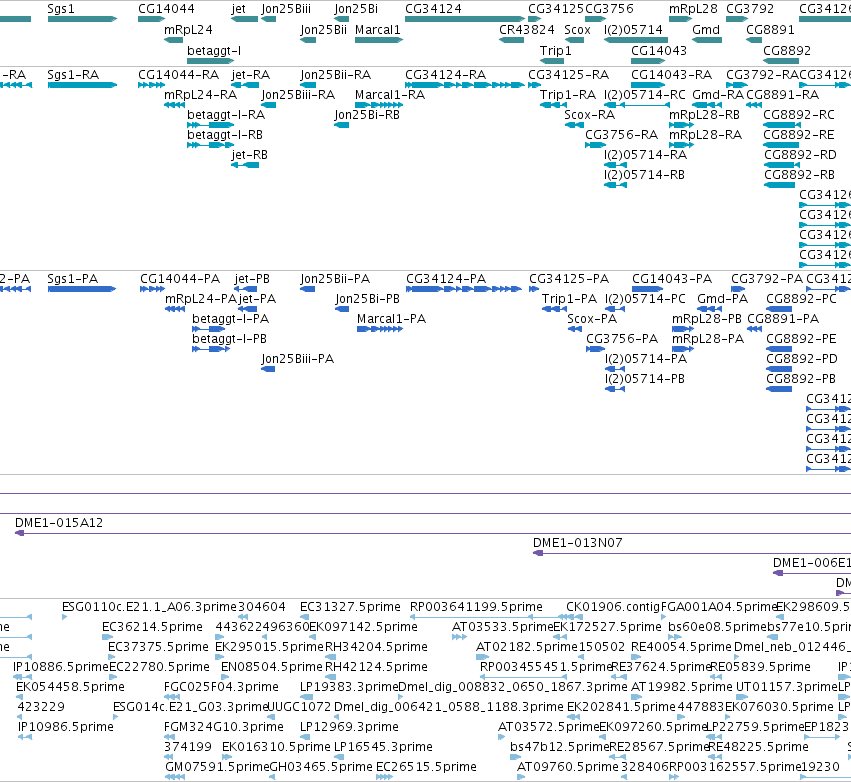Select the Jon25Biii-PA protein label
Image resolution: width=851 pixels, height=782 pixels.
tap(297, 359)
